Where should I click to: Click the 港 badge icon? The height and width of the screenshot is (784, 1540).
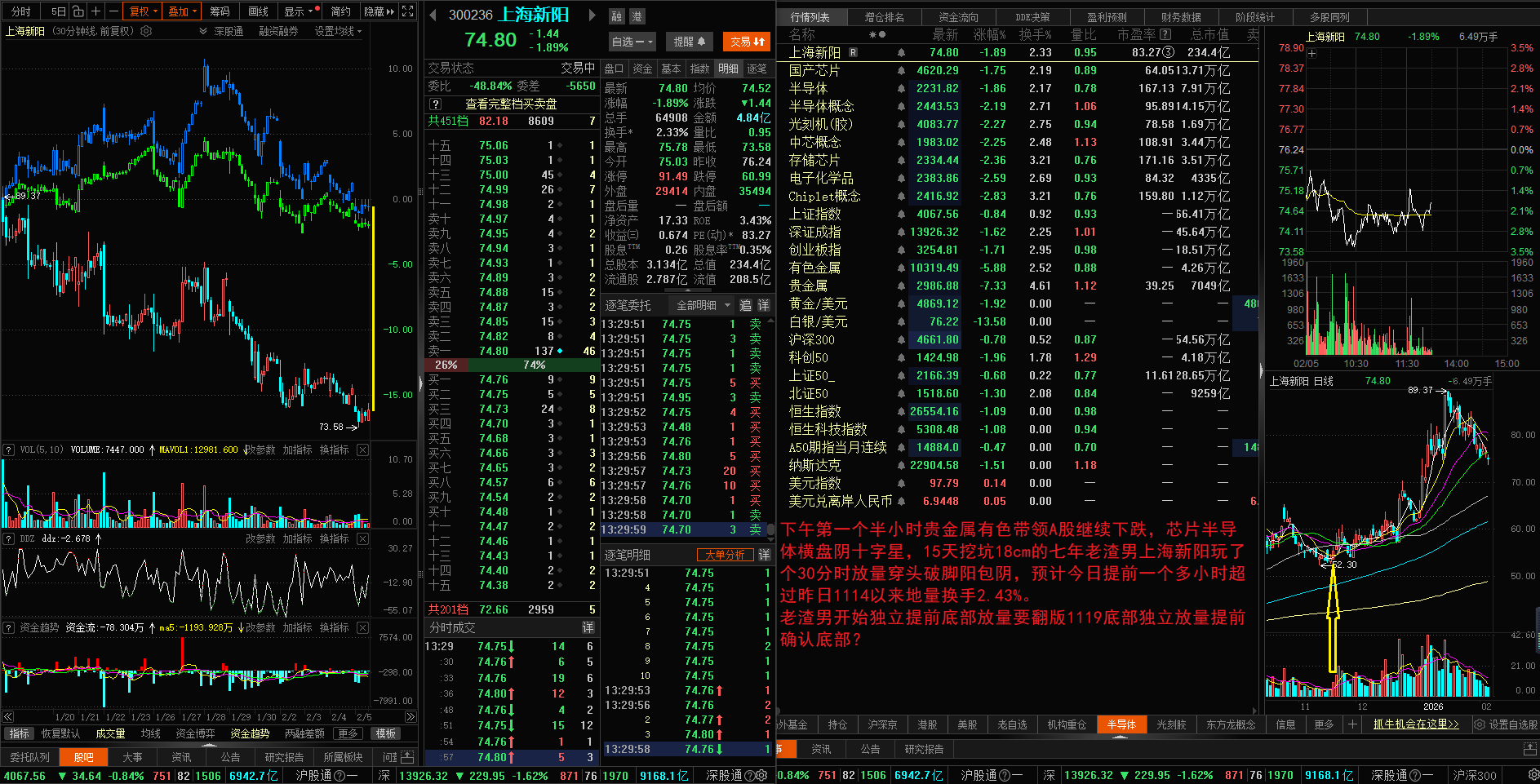click(637, 16)
